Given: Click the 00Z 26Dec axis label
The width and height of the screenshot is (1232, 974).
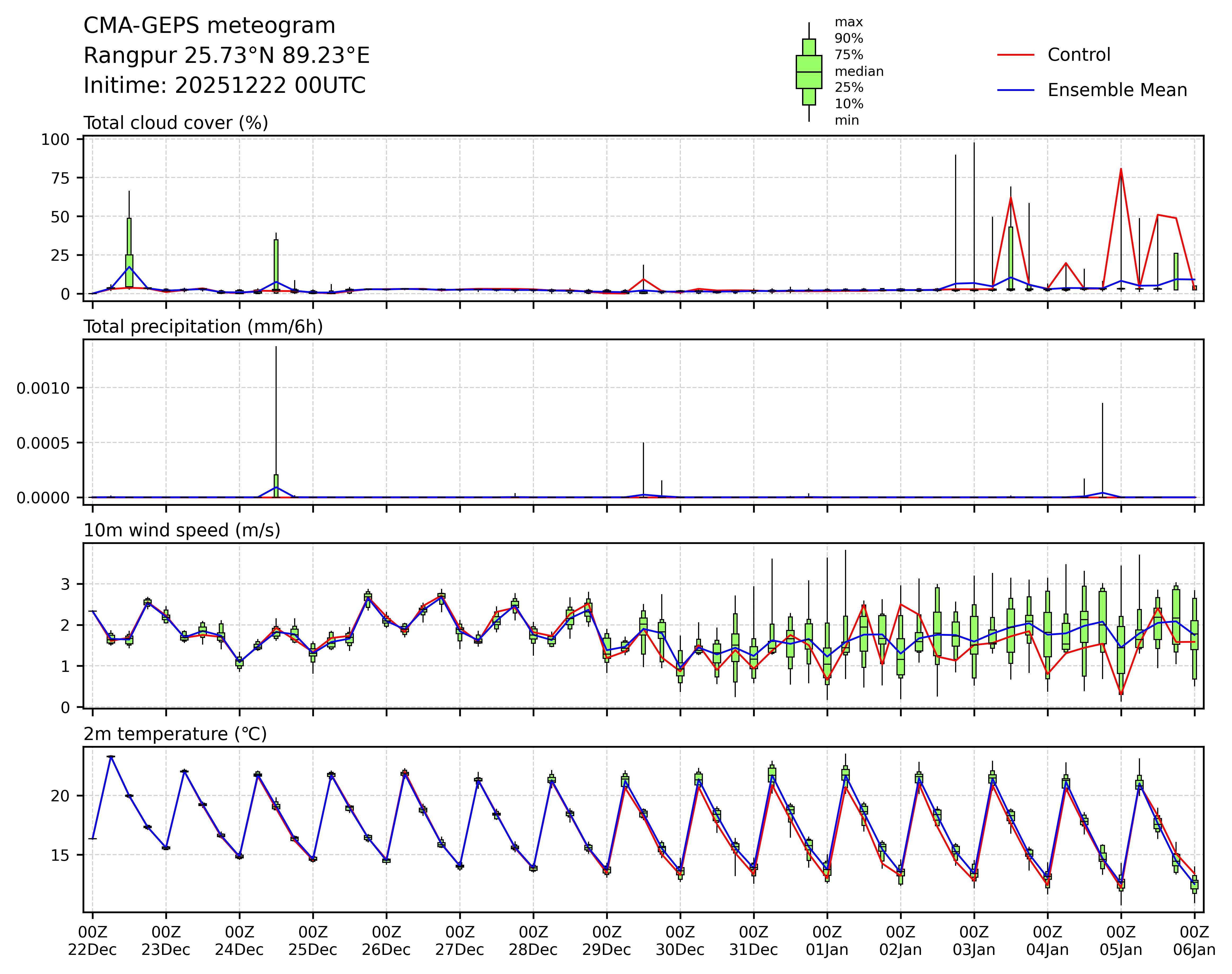Looking at the screenshot, I should (x=386, y=941).
